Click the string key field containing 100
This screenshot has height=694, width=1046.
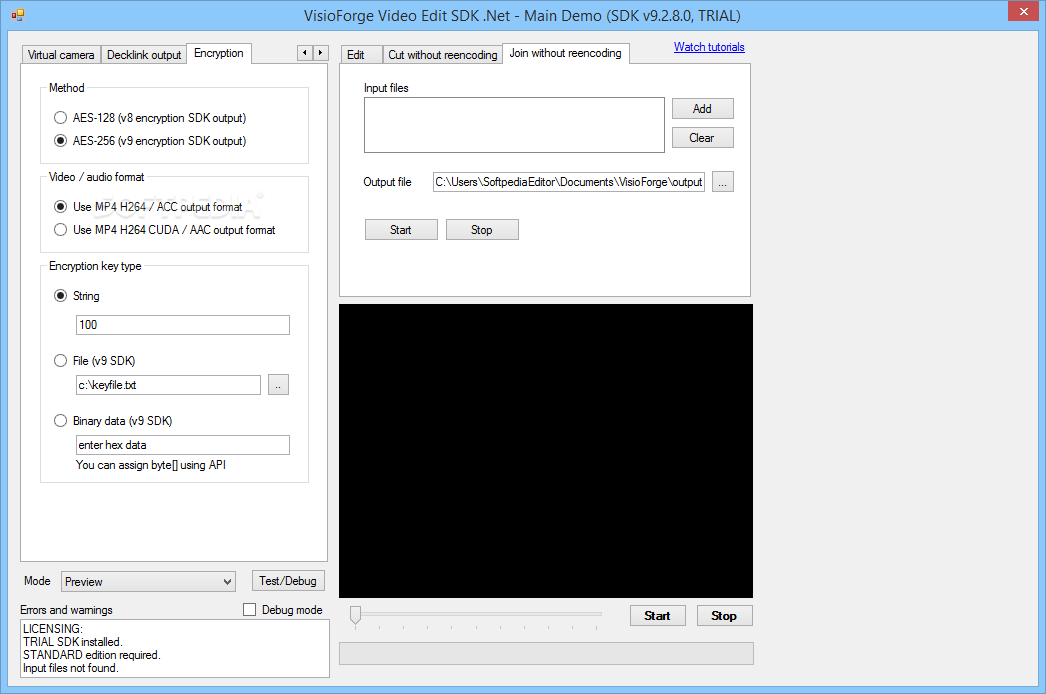183,325
